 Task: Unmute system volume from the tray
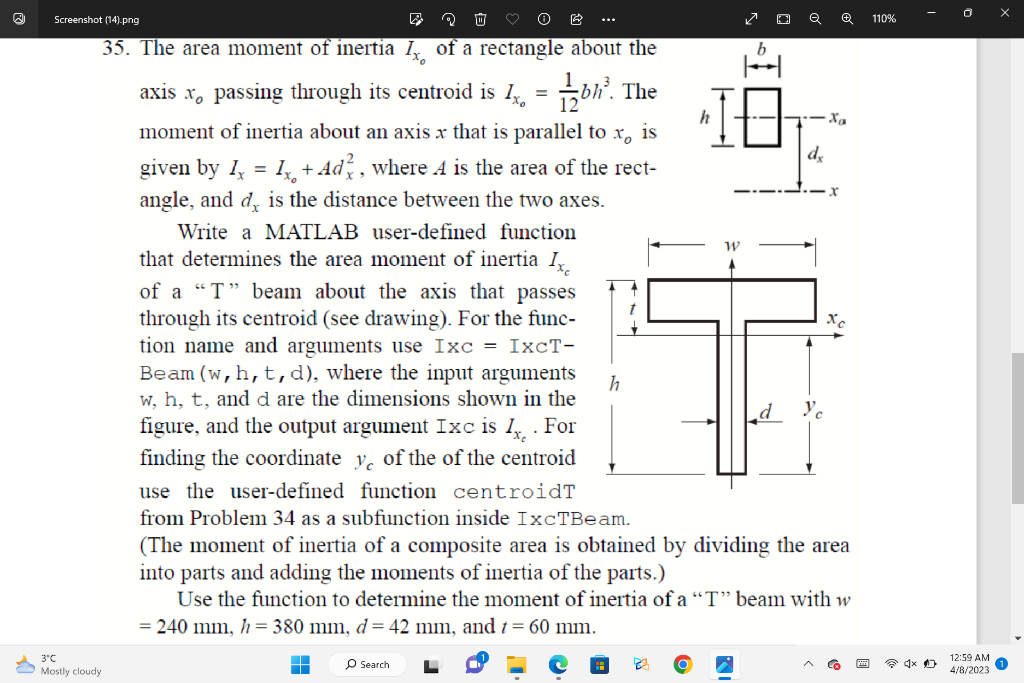(910, 664)
